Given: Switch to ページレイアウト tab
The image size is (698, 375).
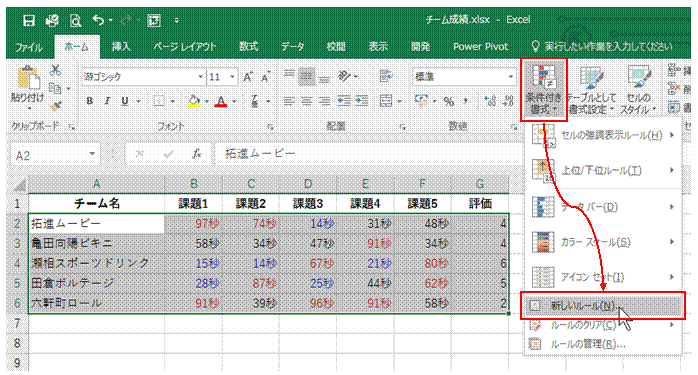Looking at the screenshot, I should point(184,46).
